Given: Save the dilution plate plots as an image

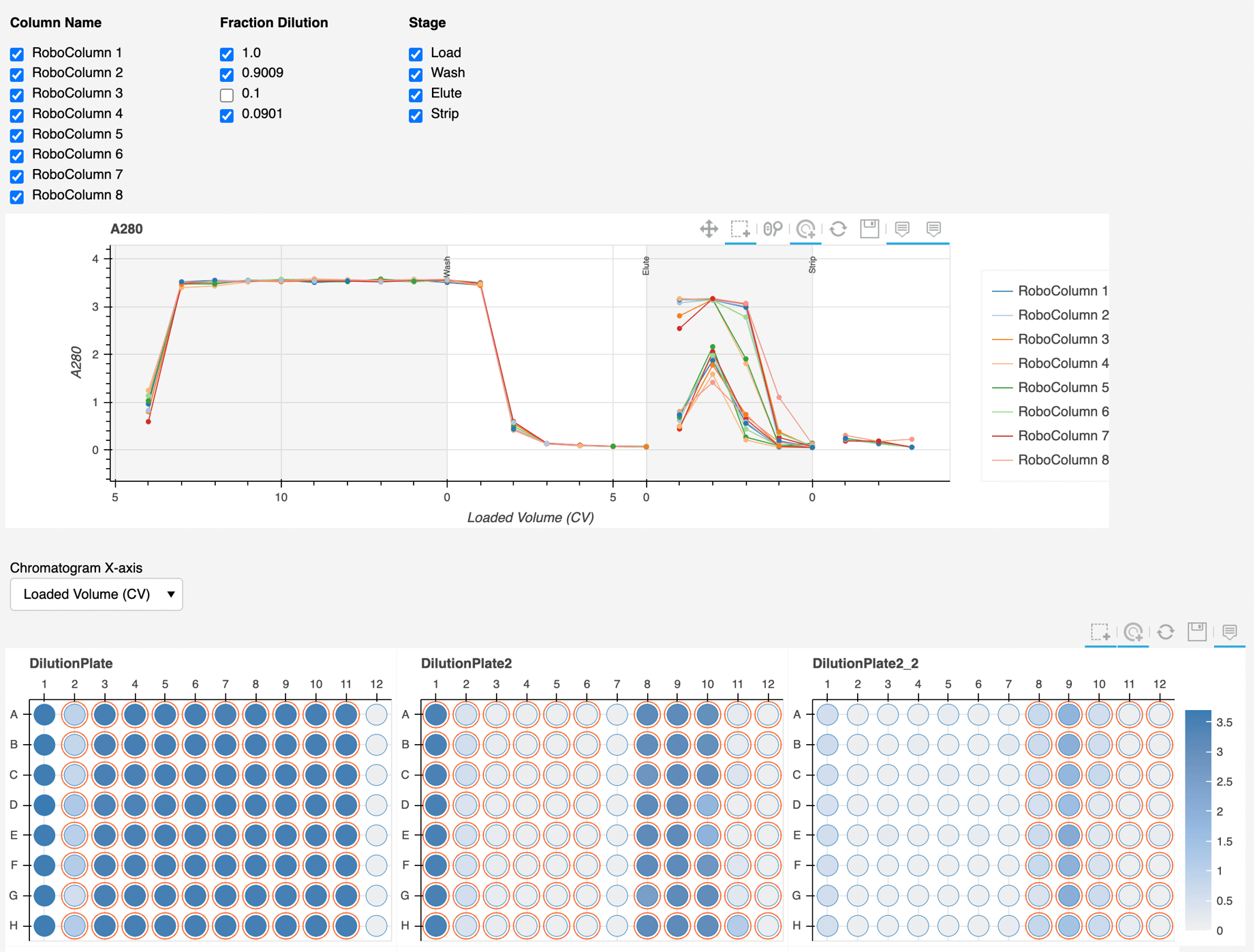Looking at the screenshot, I should [1197, 632].
